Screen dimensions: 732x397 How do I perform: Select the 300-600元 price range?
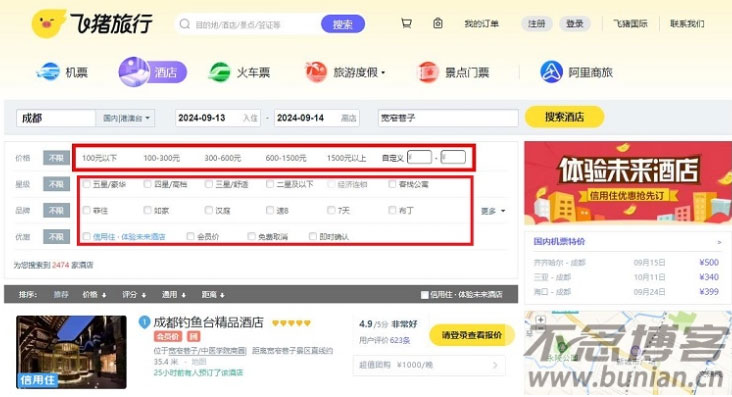(x=223, y=158)
